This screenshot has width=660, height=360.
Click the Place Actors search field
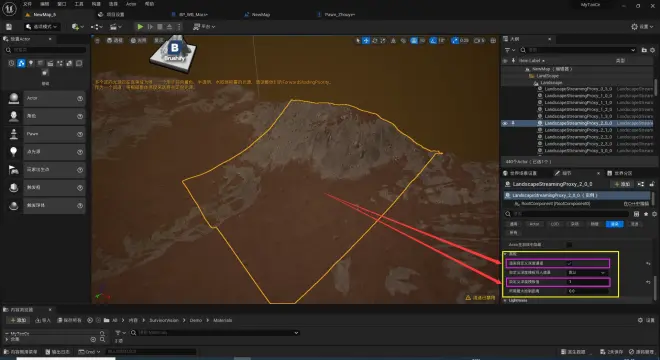(x=46, y=50)
